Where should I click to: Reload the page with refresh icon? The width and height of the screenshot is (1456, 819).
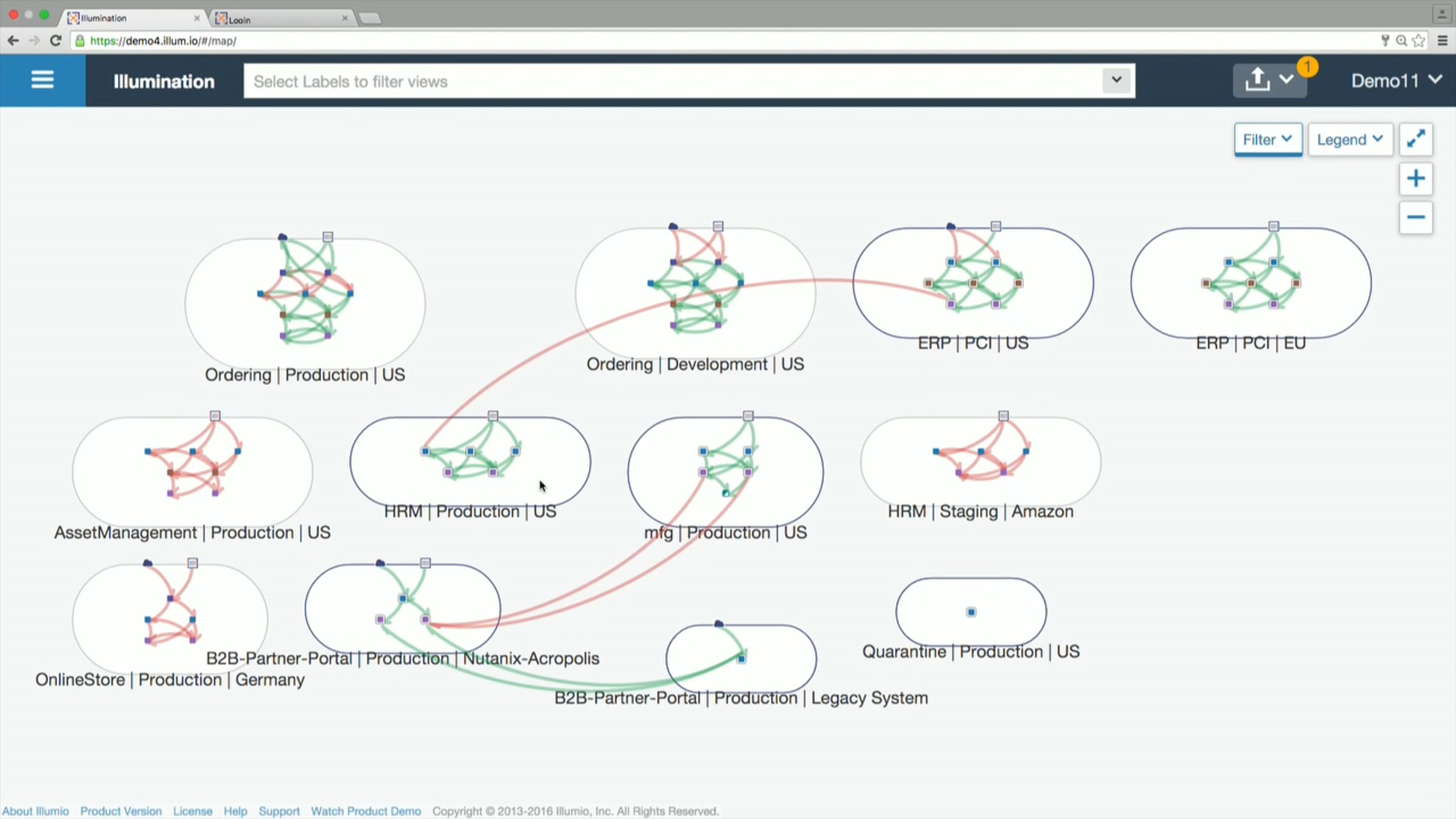tap(56, 41)
